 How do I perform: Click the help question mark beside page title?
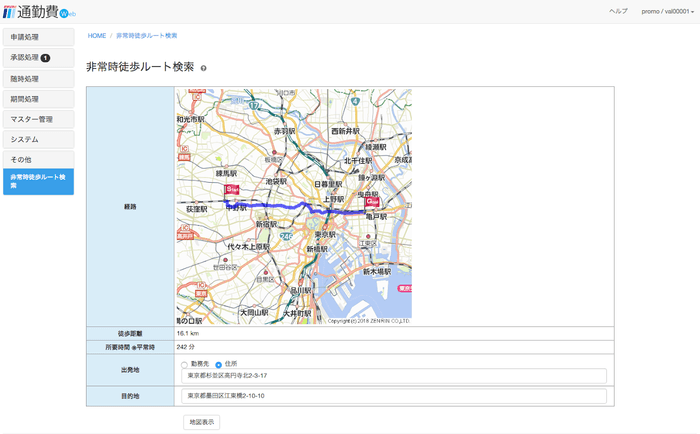[204, 68]
